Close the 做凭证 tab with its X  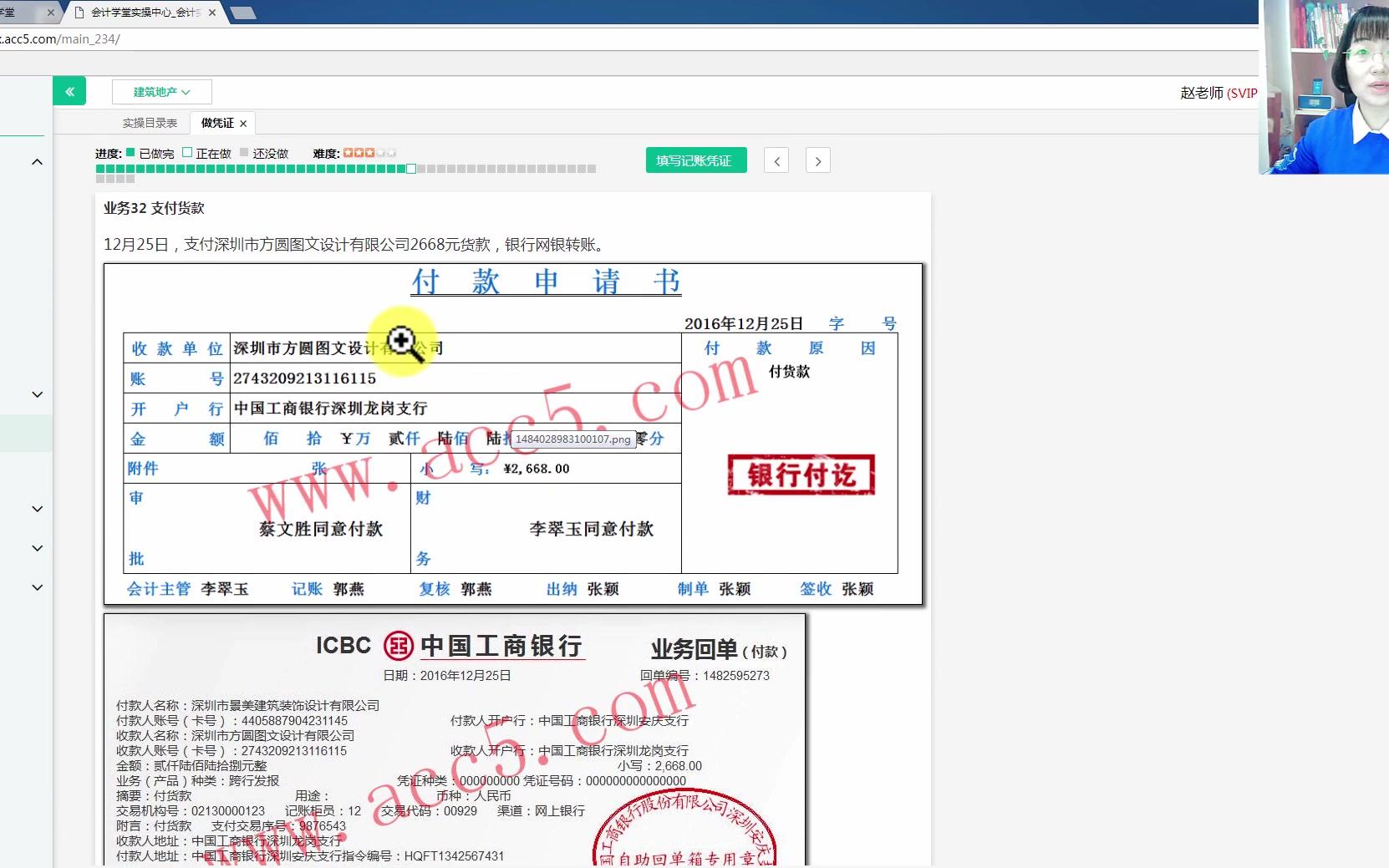click(x=242, y=122)
